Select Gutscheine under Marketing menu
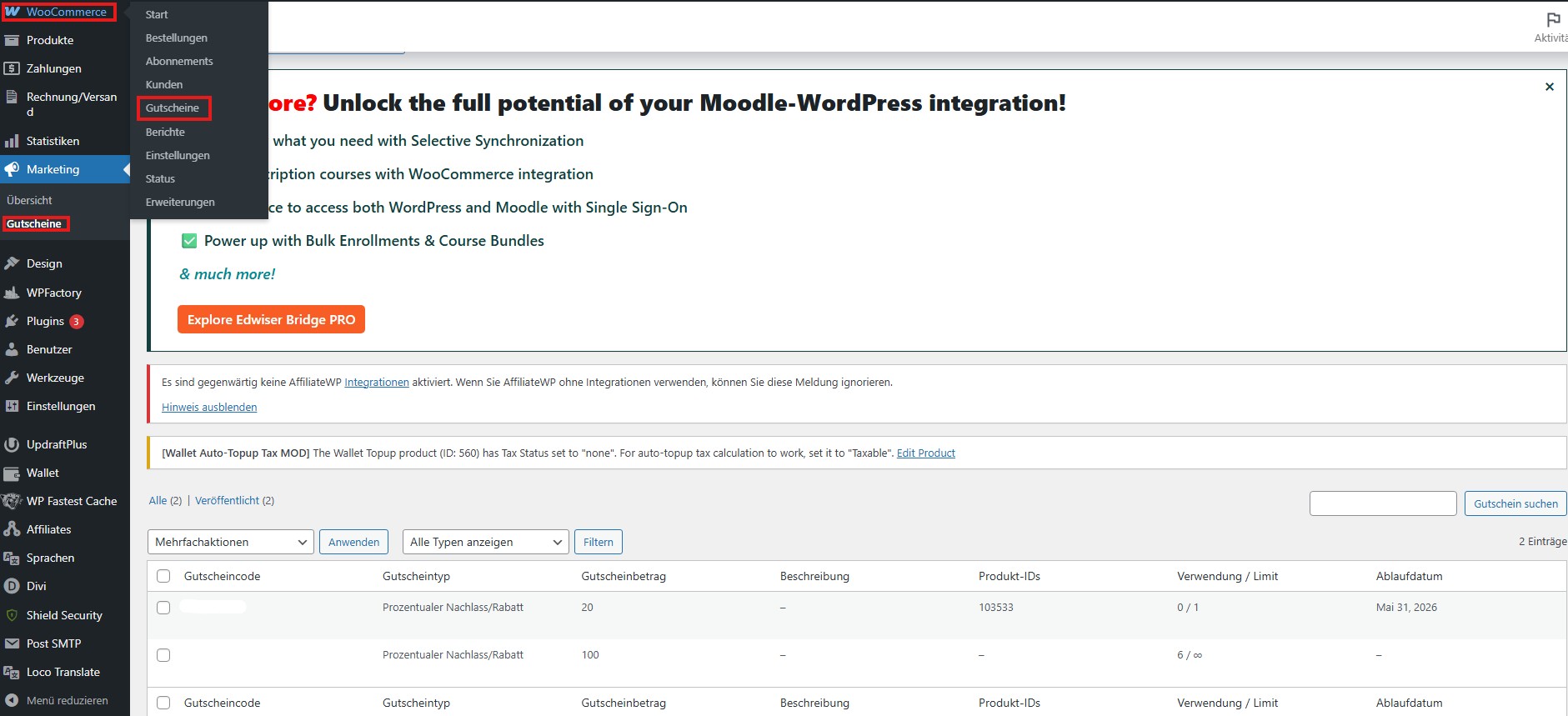Image resolution: width=1568 pixels, height=716 pixels. coord(34,223)
